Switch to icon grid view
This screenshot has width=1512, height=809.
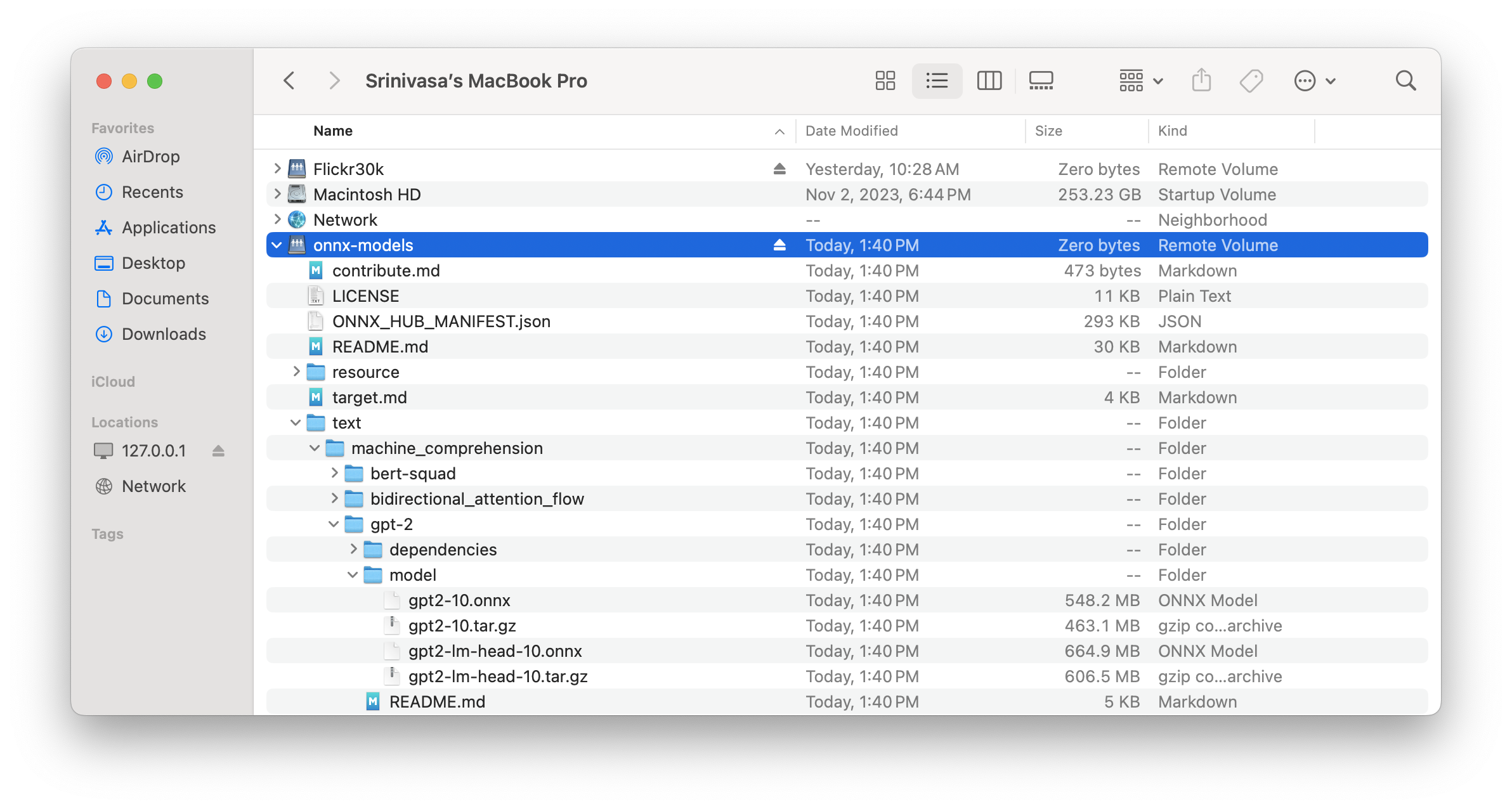point(885,81)
